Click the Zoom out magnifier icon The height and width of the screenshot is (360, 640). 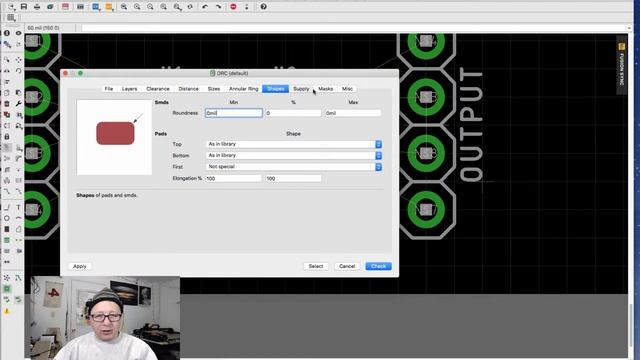(150, 7)
